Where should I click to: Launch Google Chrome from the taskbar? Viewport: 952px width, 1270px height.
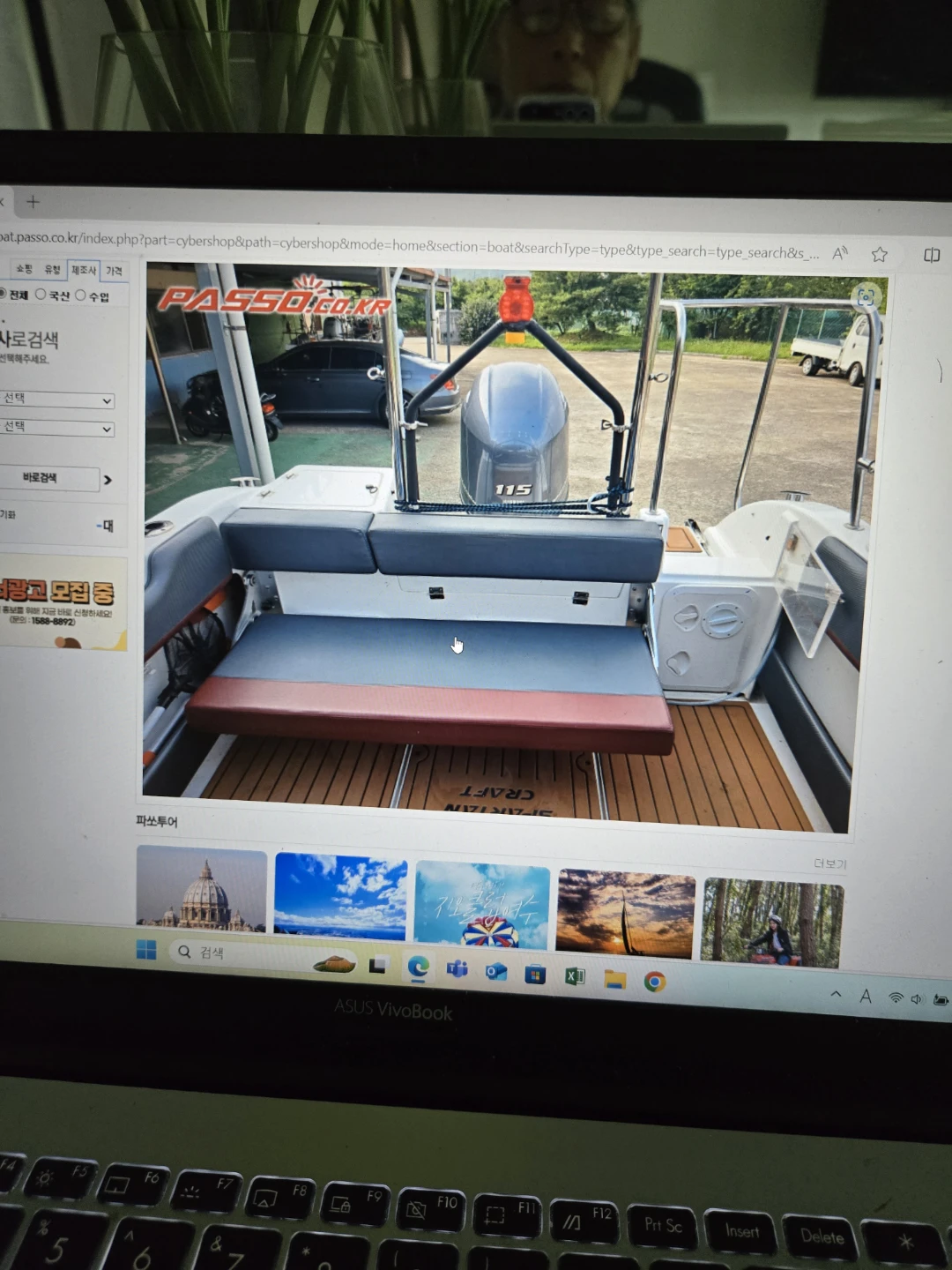point(655,981)
